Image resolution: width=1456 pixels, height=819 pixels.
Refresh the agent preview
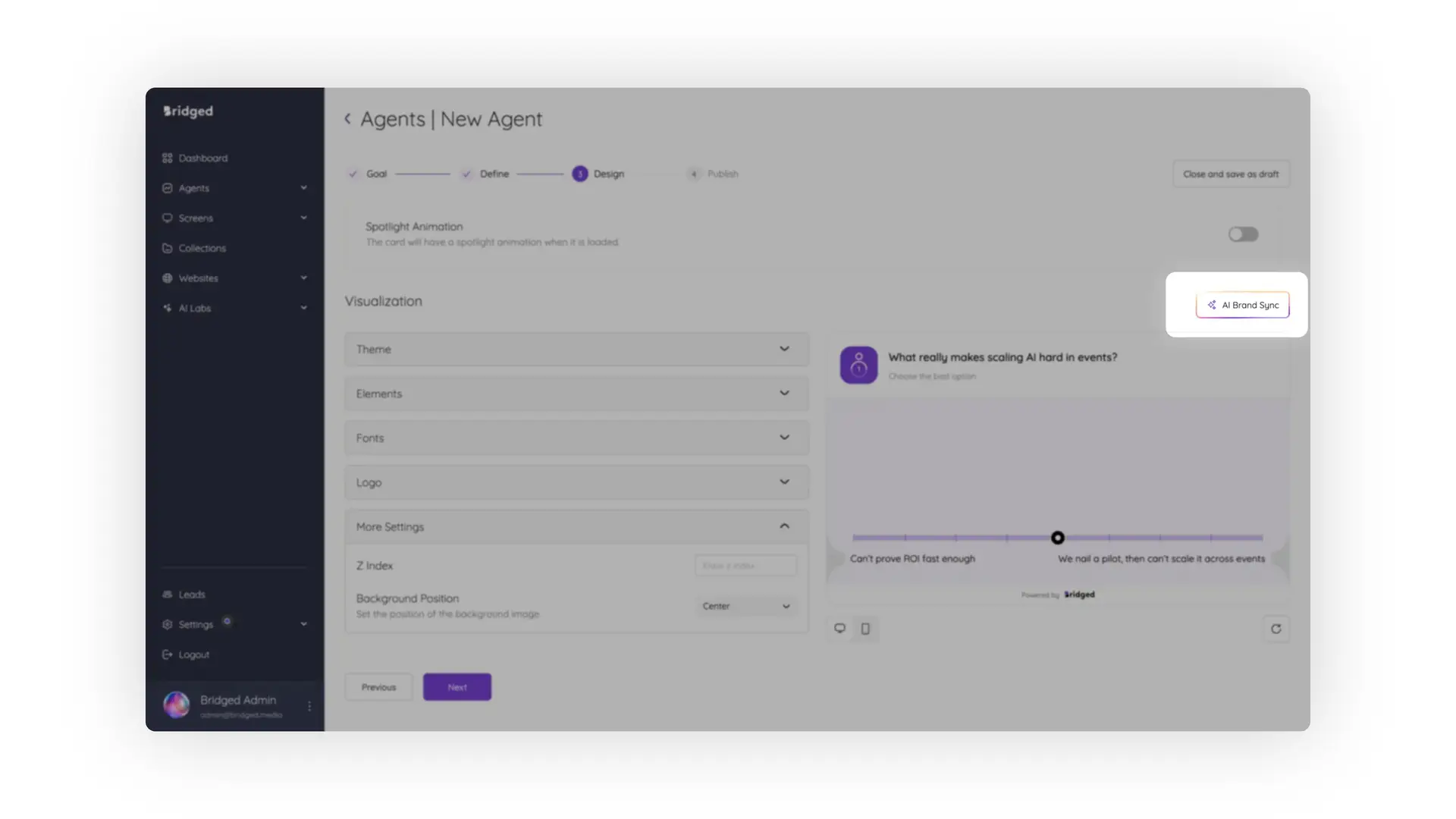[1276, 628]
